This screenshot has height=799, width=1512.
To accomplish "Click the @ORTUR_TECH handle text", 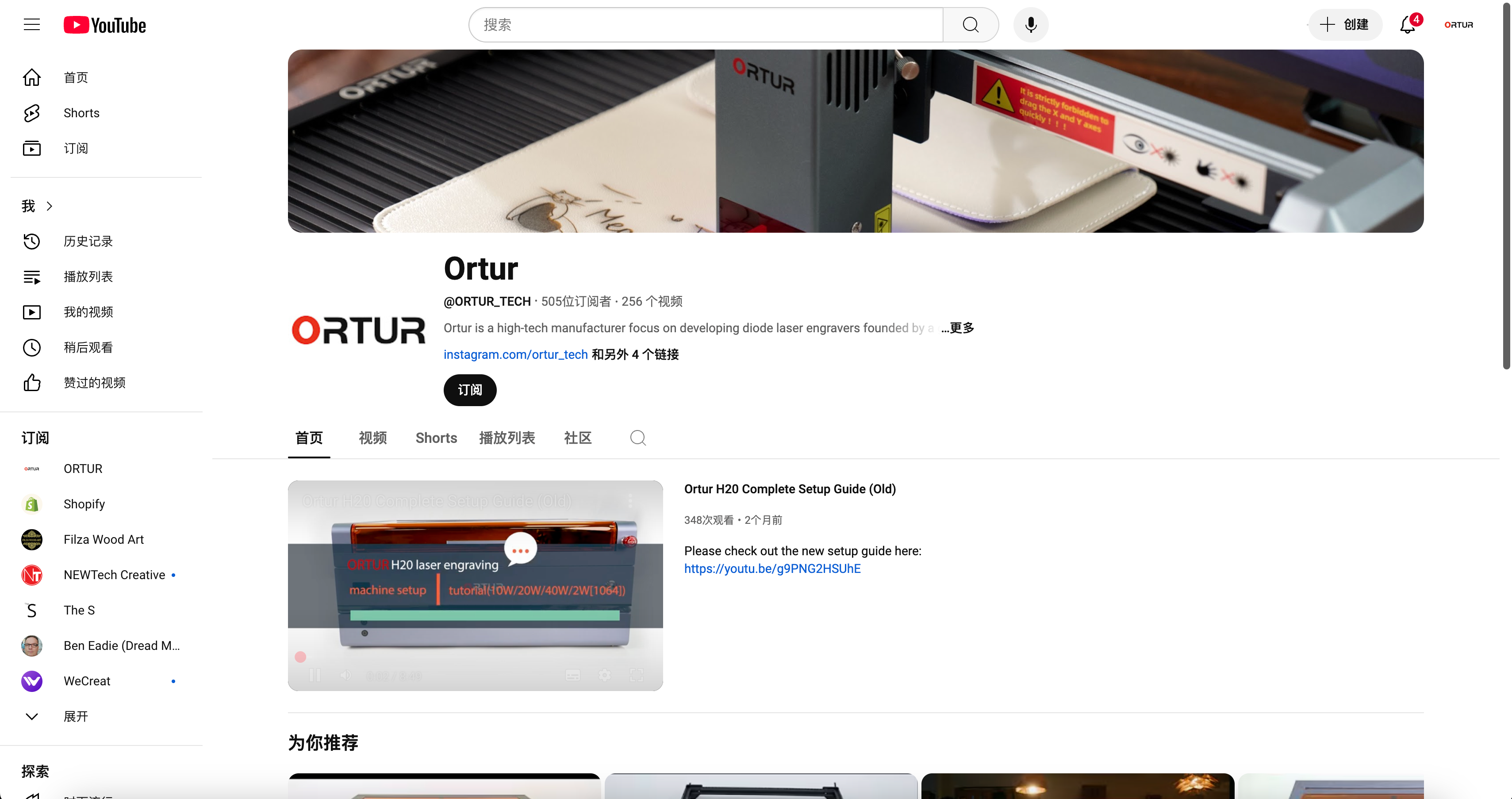I will coord(487,301).
